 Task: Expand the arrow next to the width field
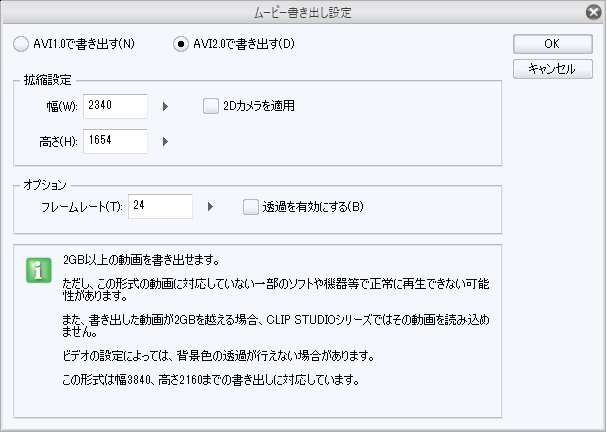point(165,106)
